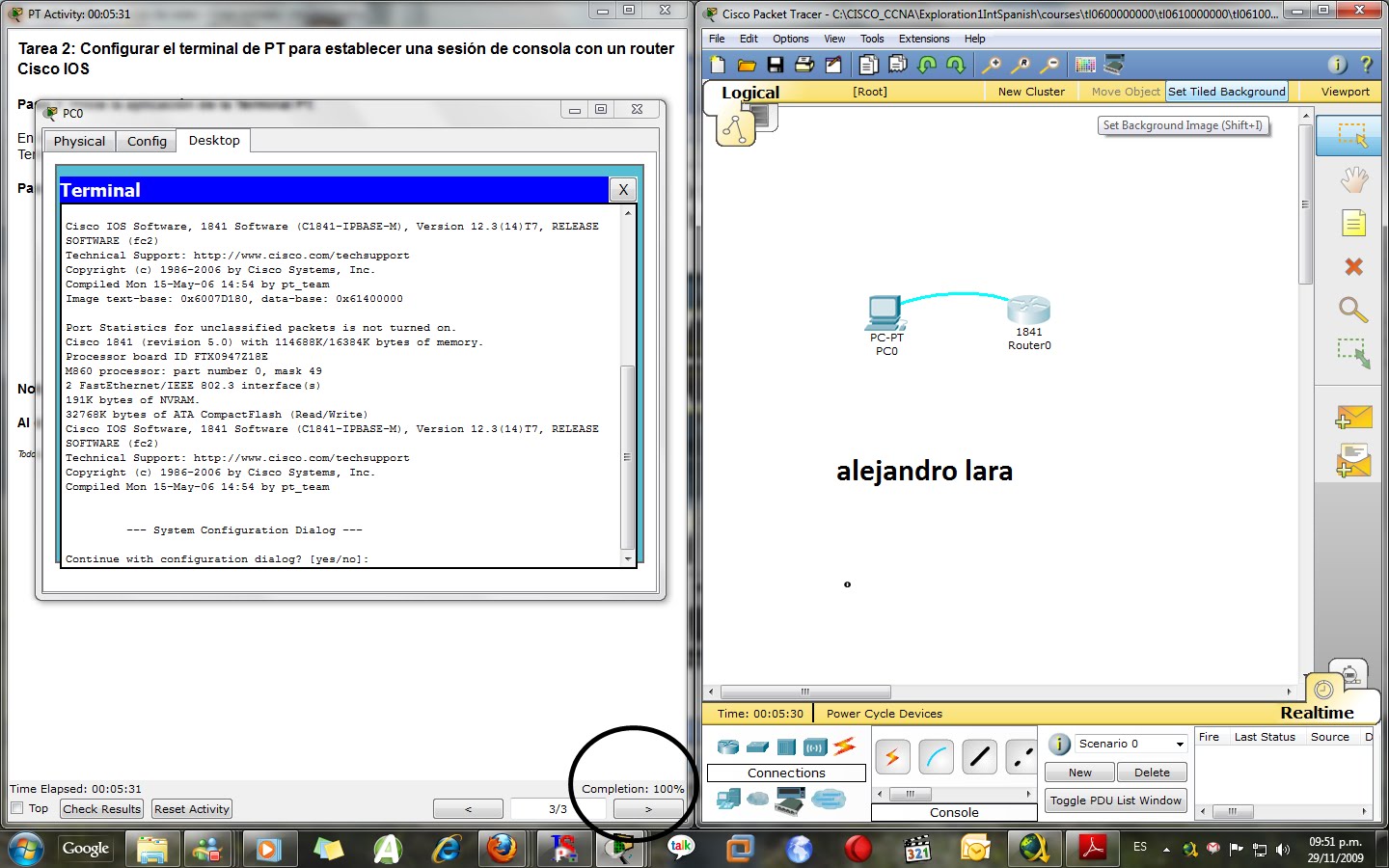
Task: Select the Routers device category icon
Action: (x=728, y=746)
